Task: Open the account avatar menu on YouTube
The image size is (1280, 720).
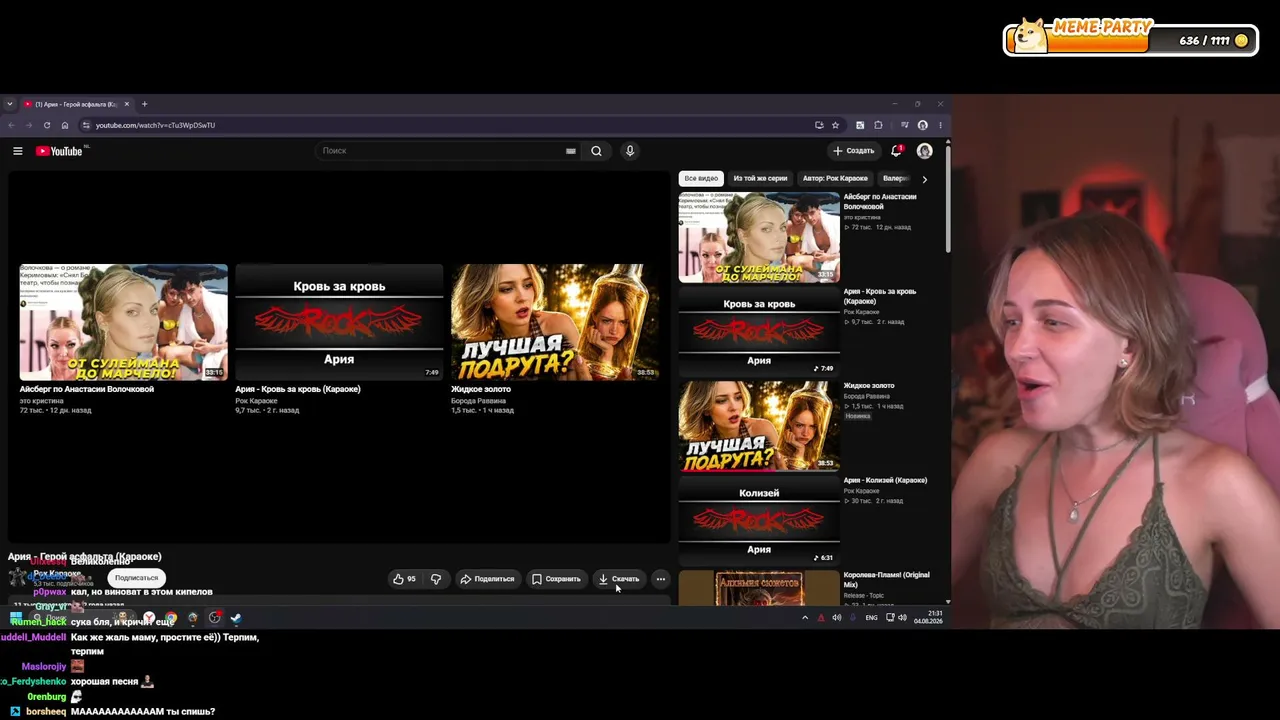Action: click(924, 151)
